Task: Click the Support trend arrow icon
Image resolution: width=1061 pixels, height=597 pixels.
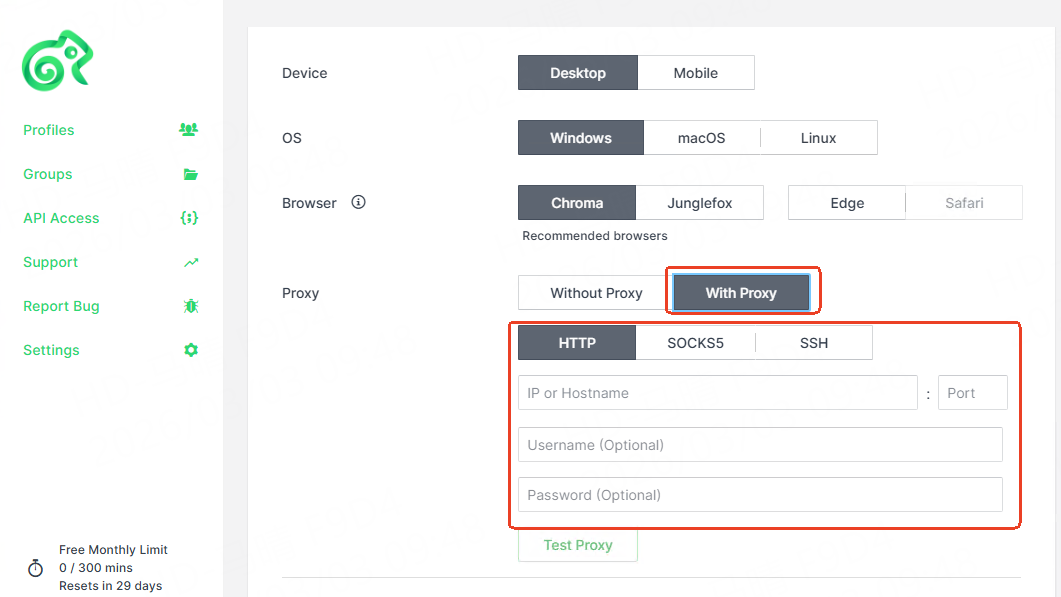Action: (191, 262)
